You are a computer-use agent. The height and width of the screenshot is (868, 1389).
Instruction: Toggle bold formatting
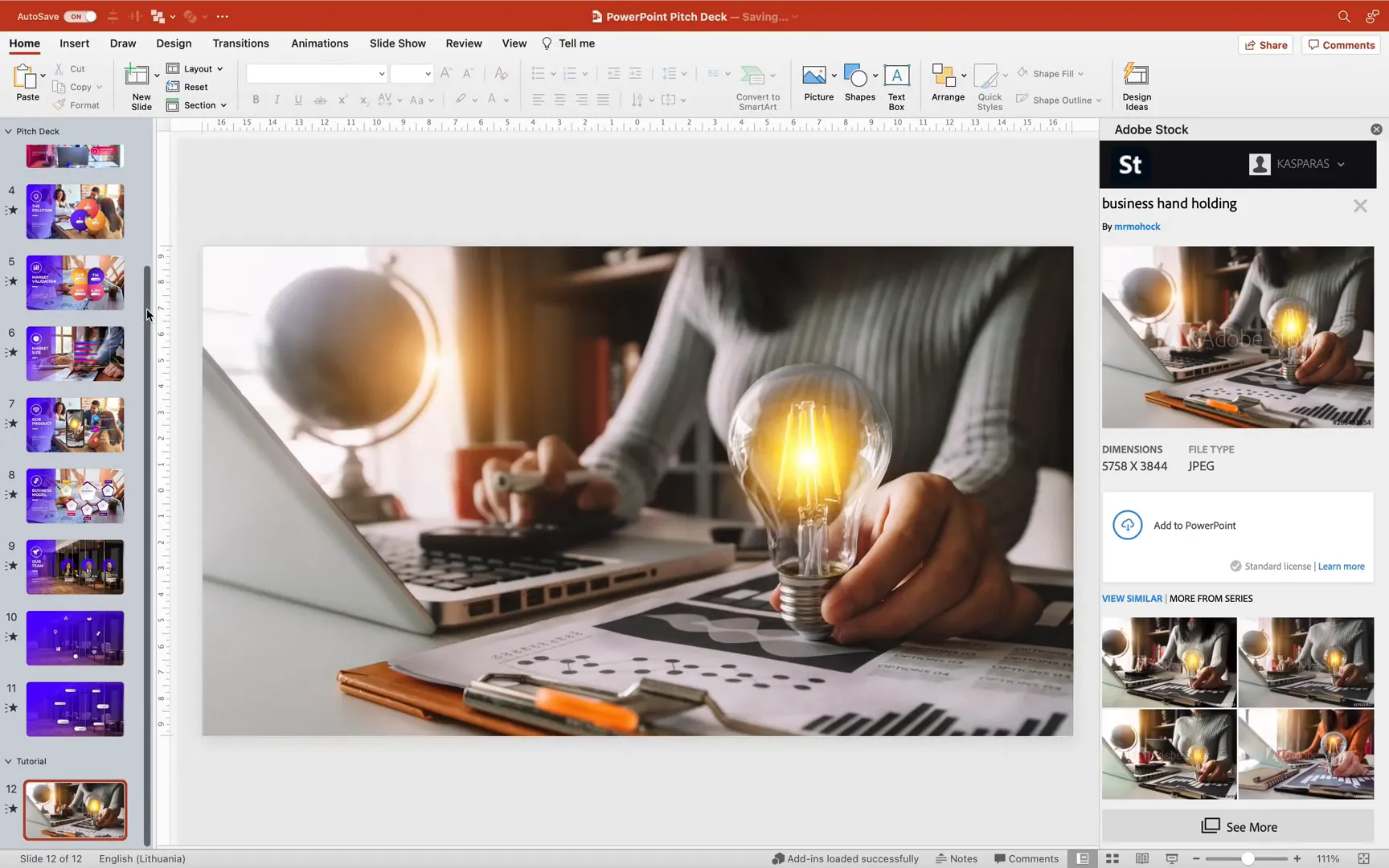256,100
